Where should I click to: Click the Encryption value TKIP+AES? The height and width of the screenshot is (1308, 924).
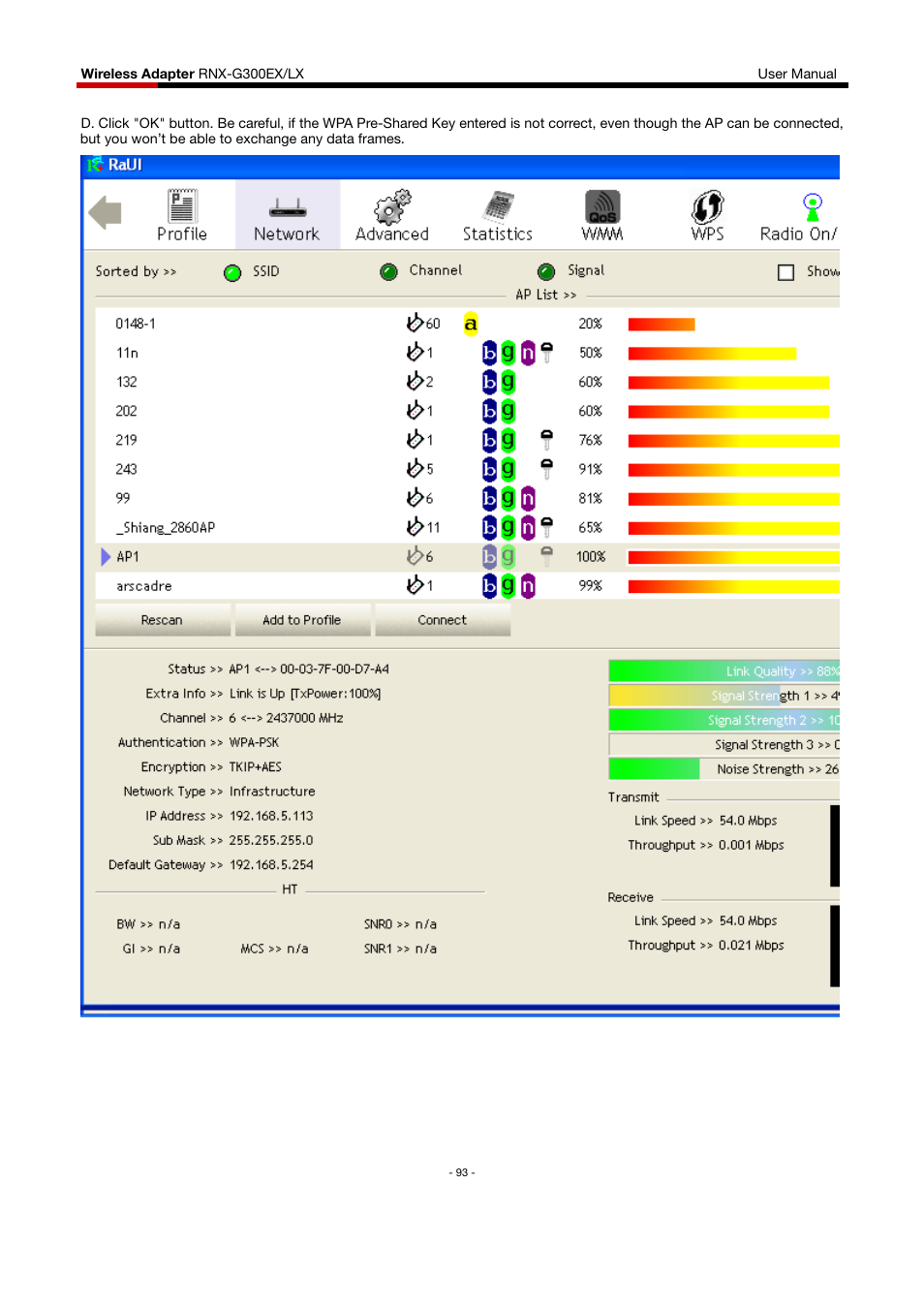(256, 766)
